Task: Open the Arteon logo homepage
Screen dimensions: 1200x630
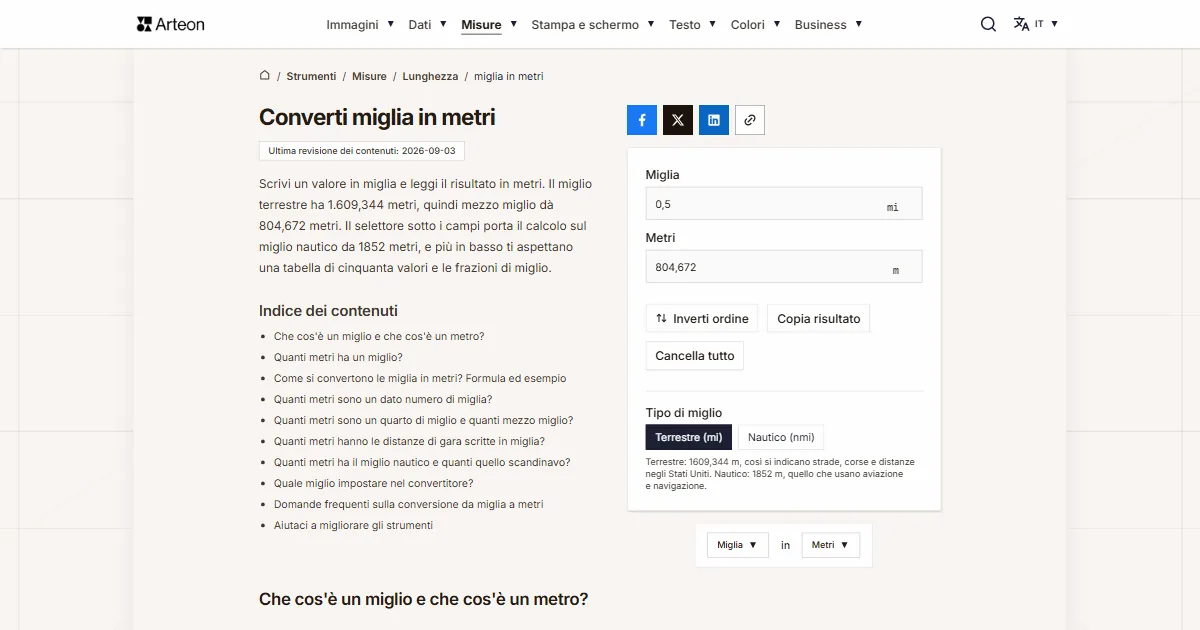Action: [171, 24]
